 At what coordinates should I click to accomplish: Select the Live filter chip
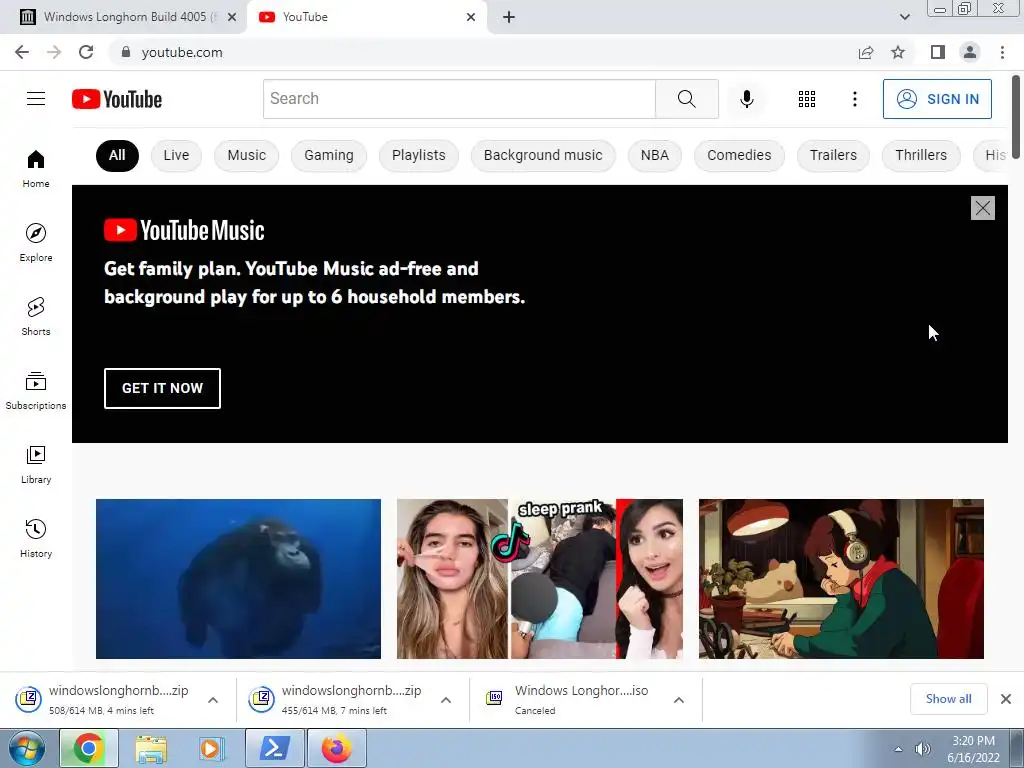pos(176,155)
